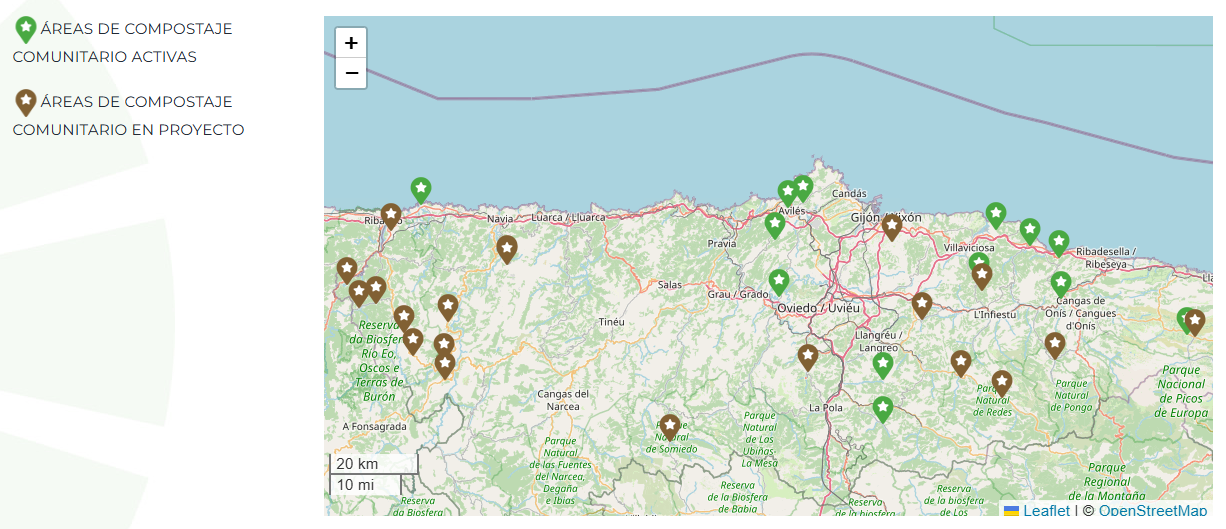
Task: Click the green marker nearest La Pola
Action: click(882, 407)
